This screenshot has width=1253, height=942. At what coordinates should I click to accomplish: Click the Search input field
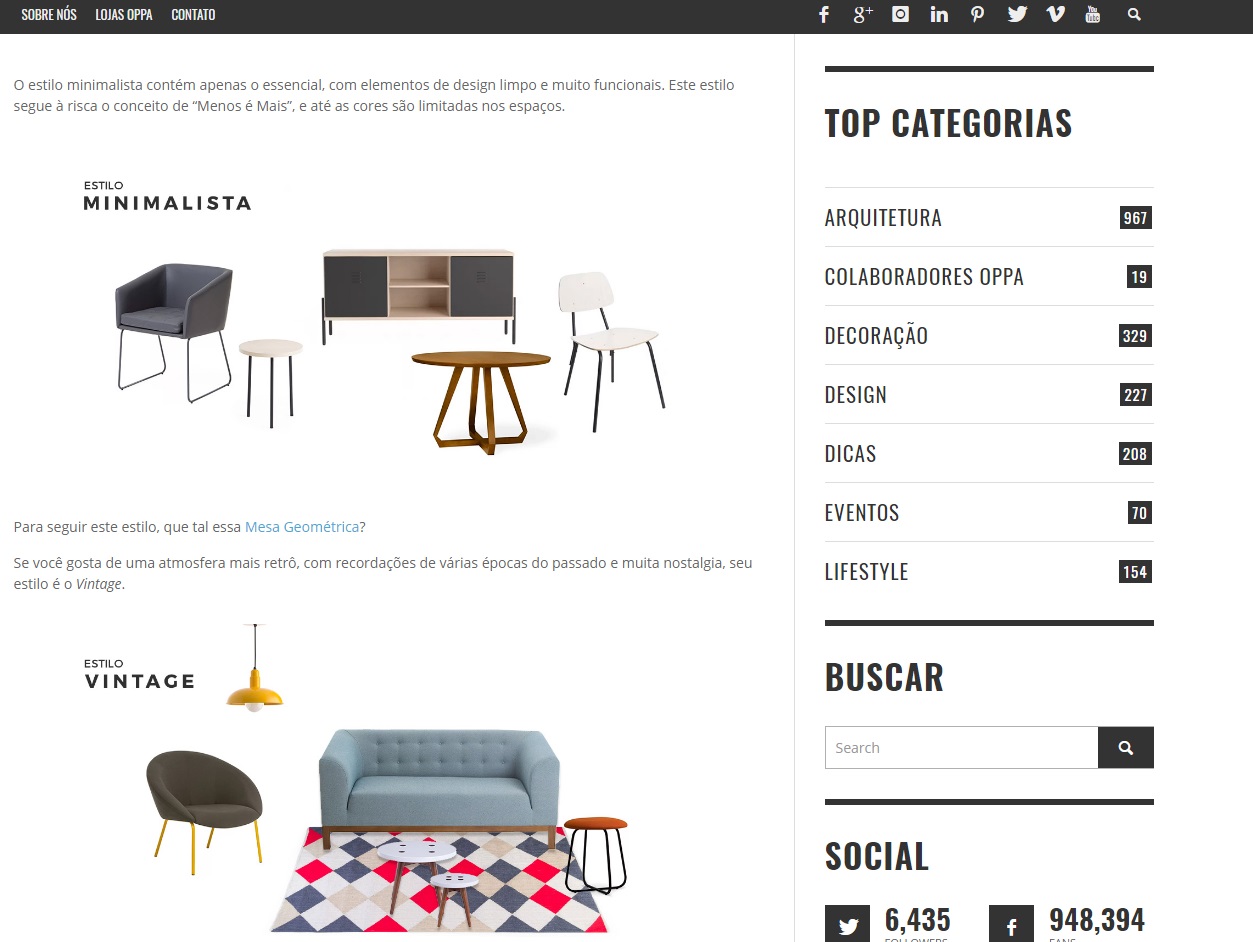pyautogui.click(x=961, y=747)
